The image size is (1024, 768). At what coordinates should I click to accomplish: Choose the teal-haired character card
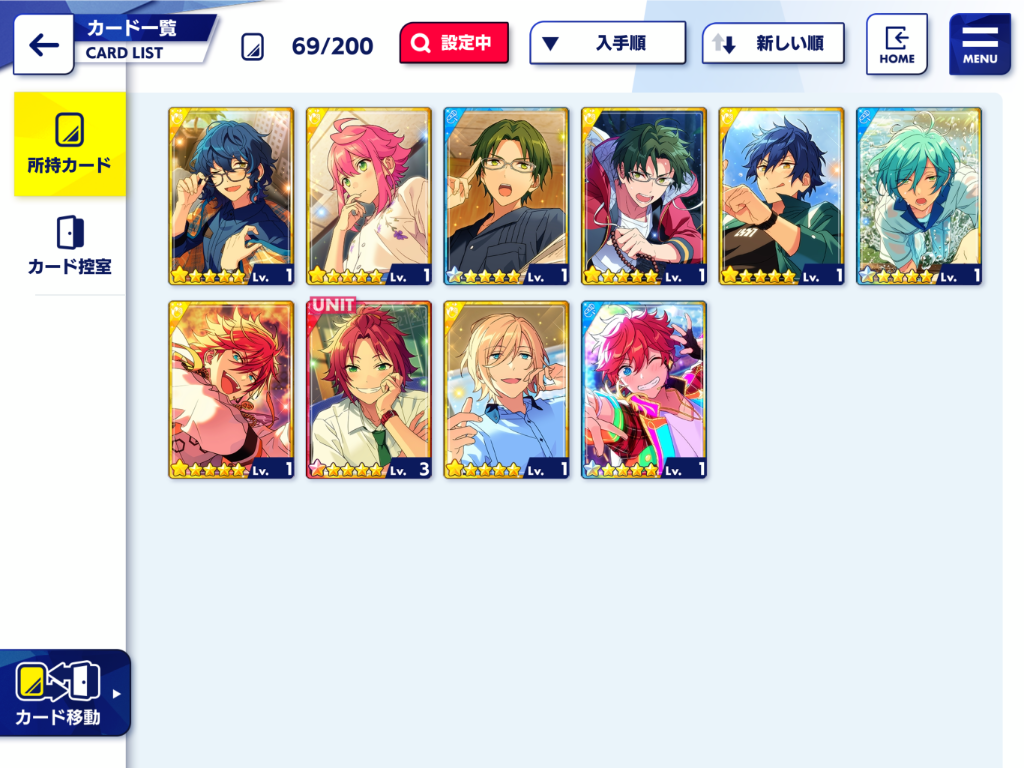(x=919, y=196)
